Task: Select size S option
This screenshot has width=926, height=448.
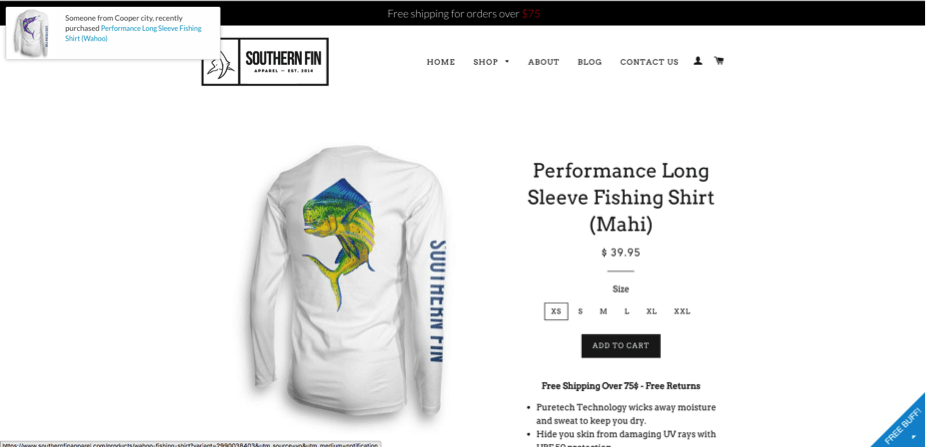Action: 580,312
